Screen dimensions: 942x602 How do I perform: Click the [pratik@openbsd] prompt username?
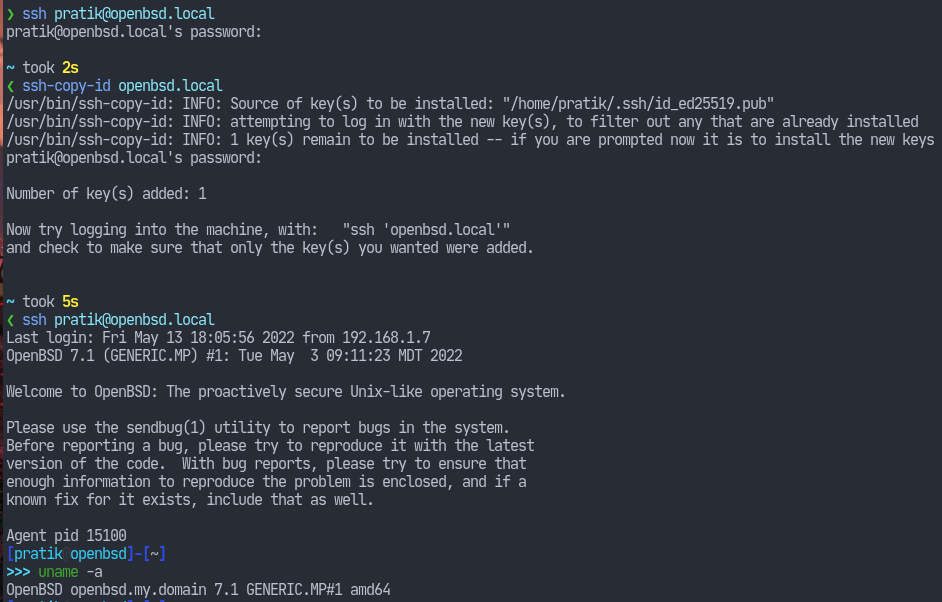[x=70, y=554]
